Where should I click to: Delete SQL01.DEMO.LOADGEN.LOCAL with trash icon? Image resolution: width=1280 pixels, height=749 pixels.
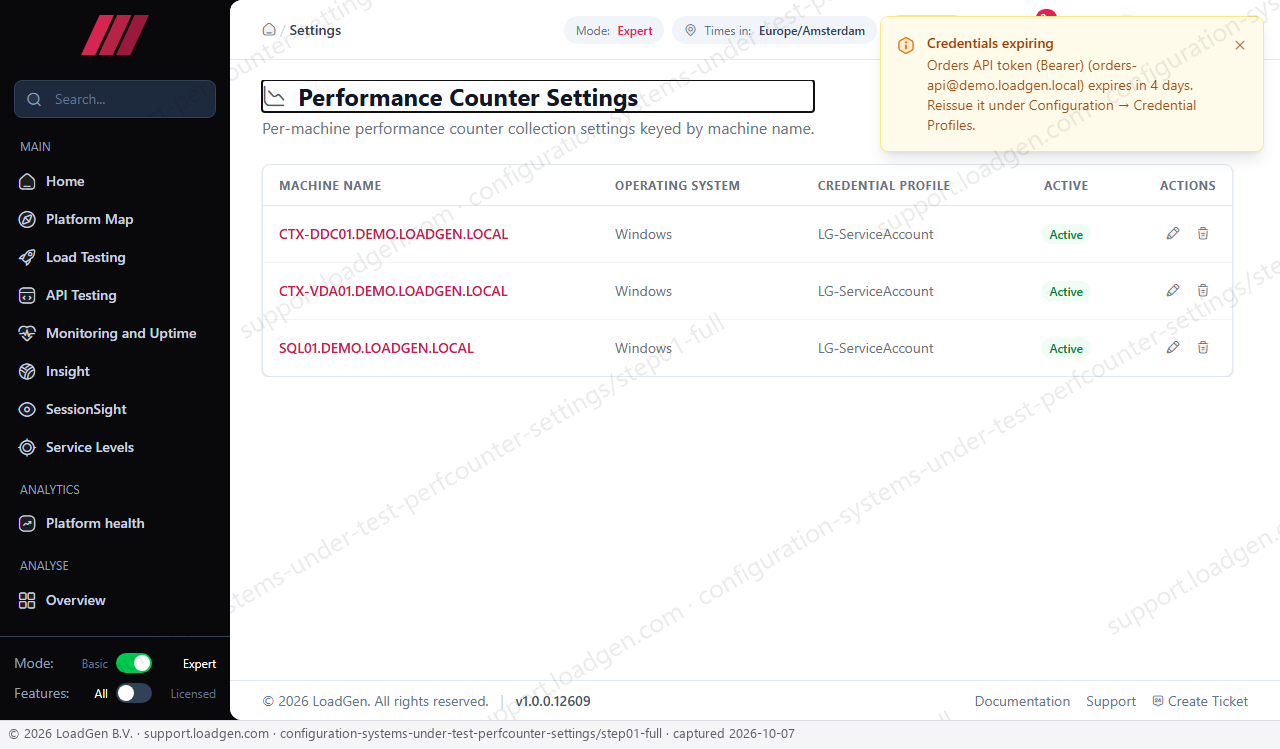[1203, 347]
